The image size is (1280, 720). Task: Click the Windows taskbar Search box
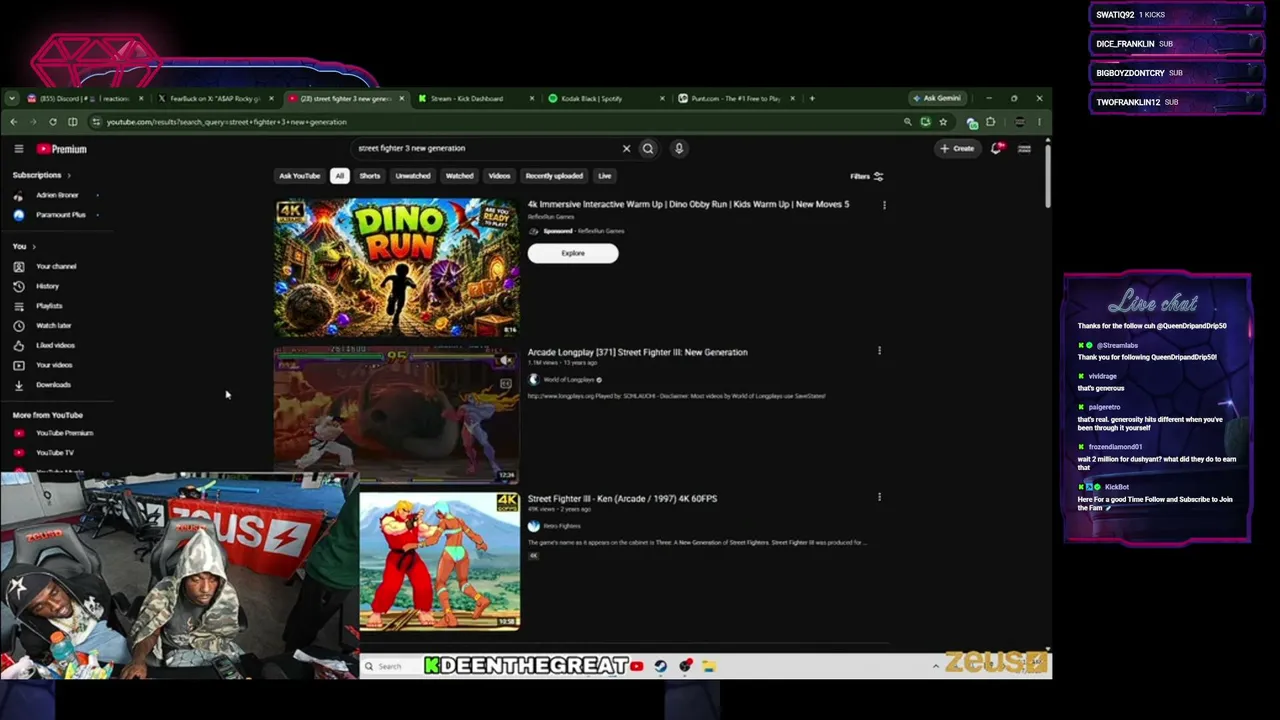point(390,666)
